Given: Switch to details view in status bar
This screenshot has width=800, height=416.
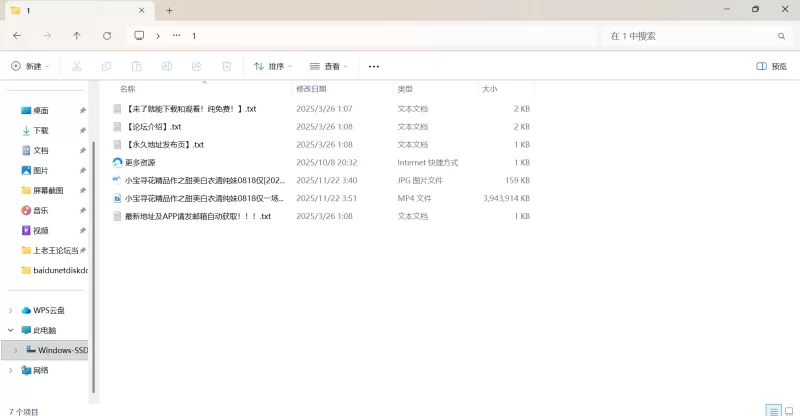Looking at the screenshot, I should pyautogui.click(x=773, y=411).
